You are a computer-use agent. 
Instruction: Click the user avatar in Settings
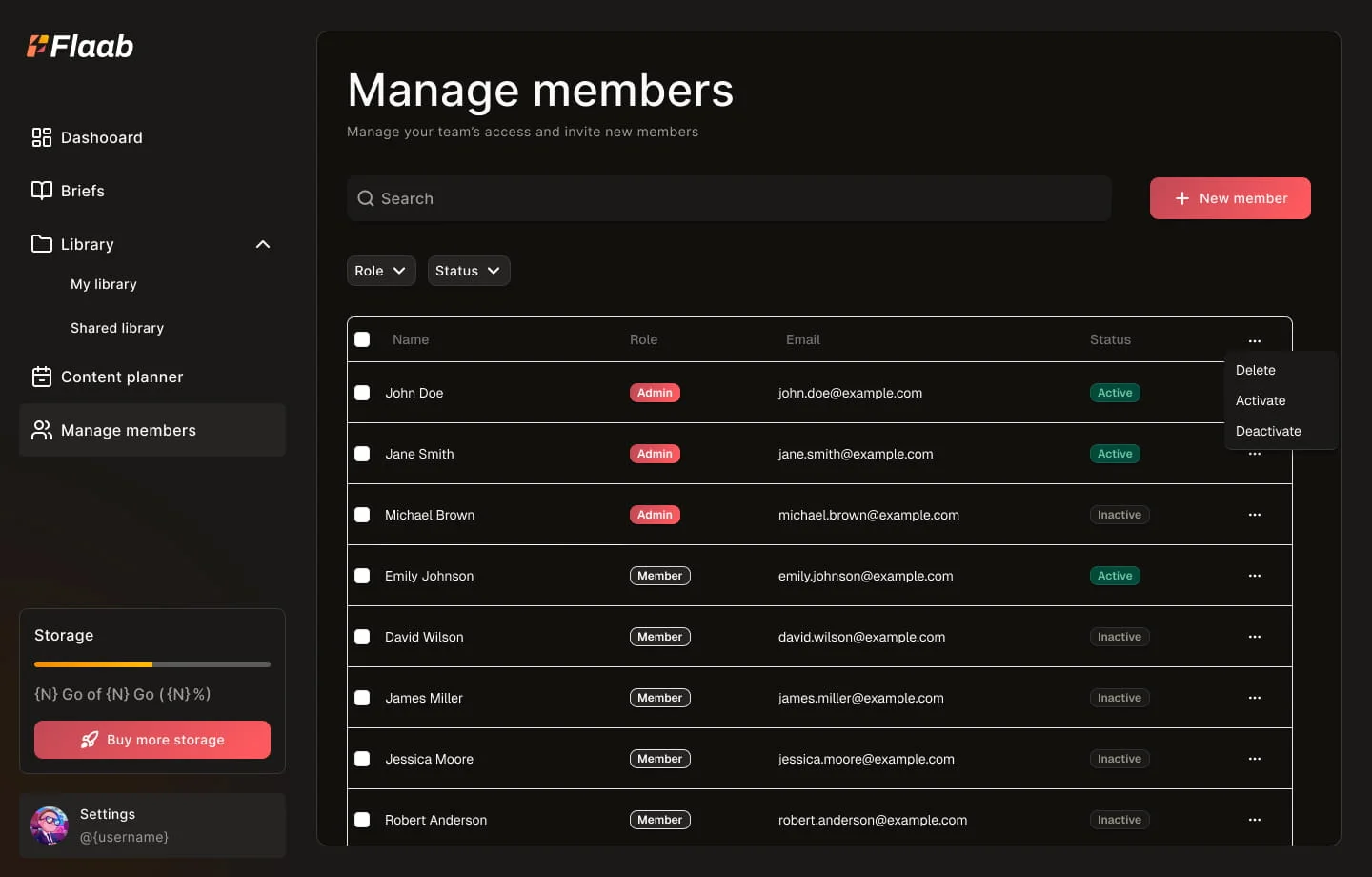(50, 826)
